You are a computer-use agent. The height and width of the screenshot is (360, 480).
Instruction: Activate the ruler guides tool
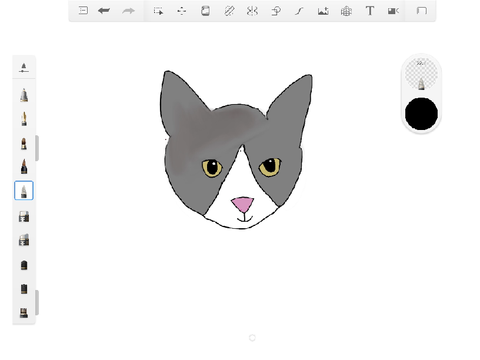tap(229, 11)
